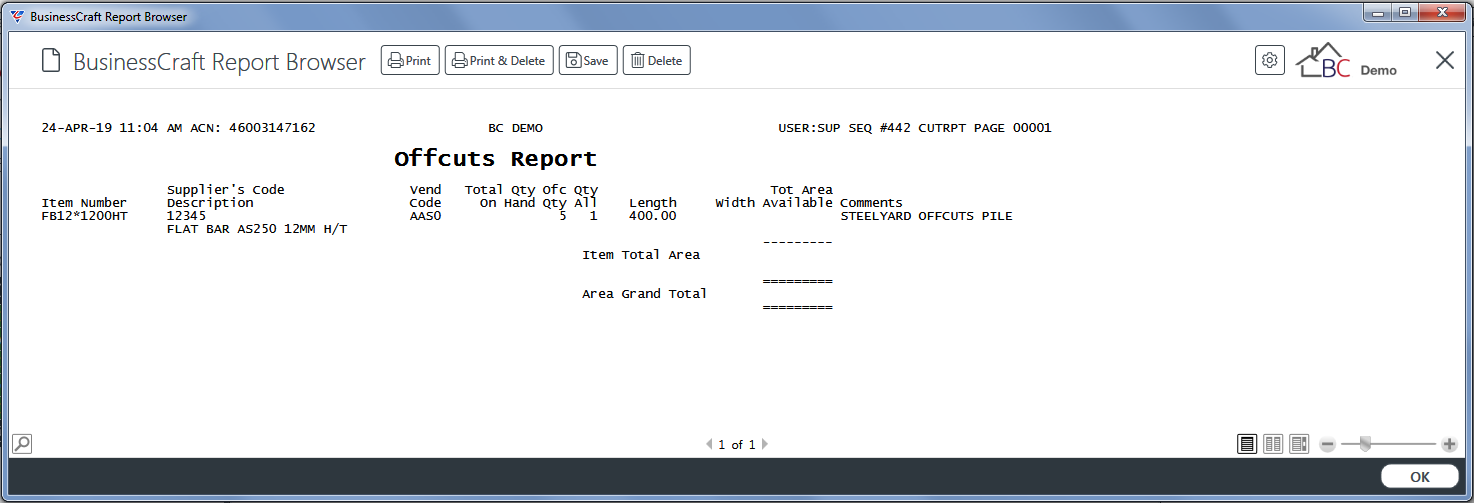Click the Print button
This screenshot has width=1474, height=503.
coord(410,60)
